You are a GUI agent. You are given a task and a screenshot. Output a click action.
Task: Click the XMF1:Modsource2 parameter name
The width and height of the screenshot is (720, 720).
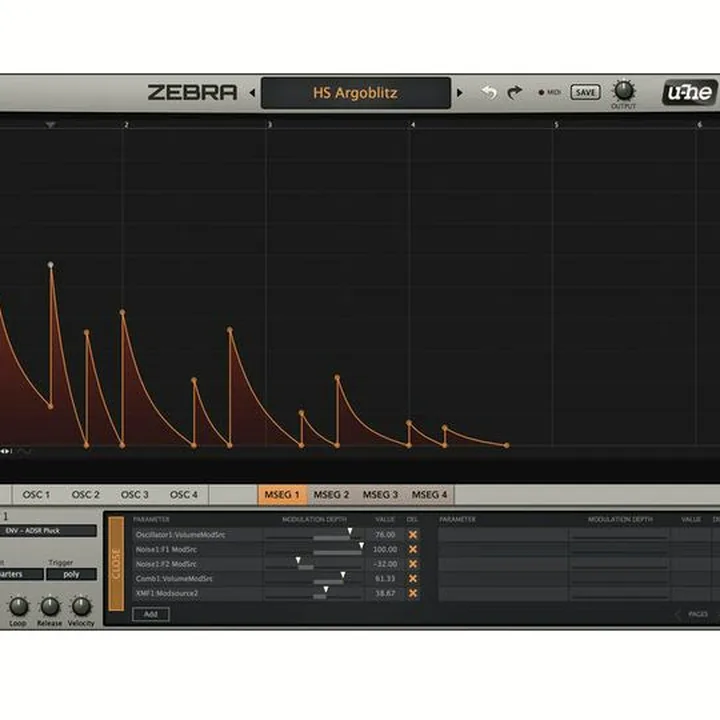point(167,593)
